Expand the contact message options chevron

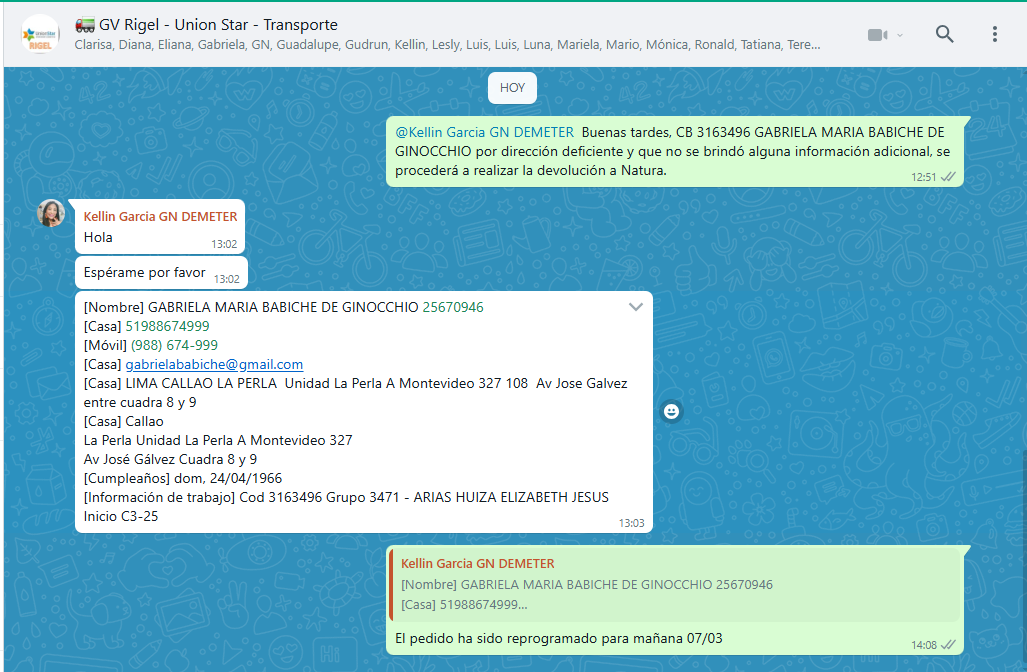(635, 307)
